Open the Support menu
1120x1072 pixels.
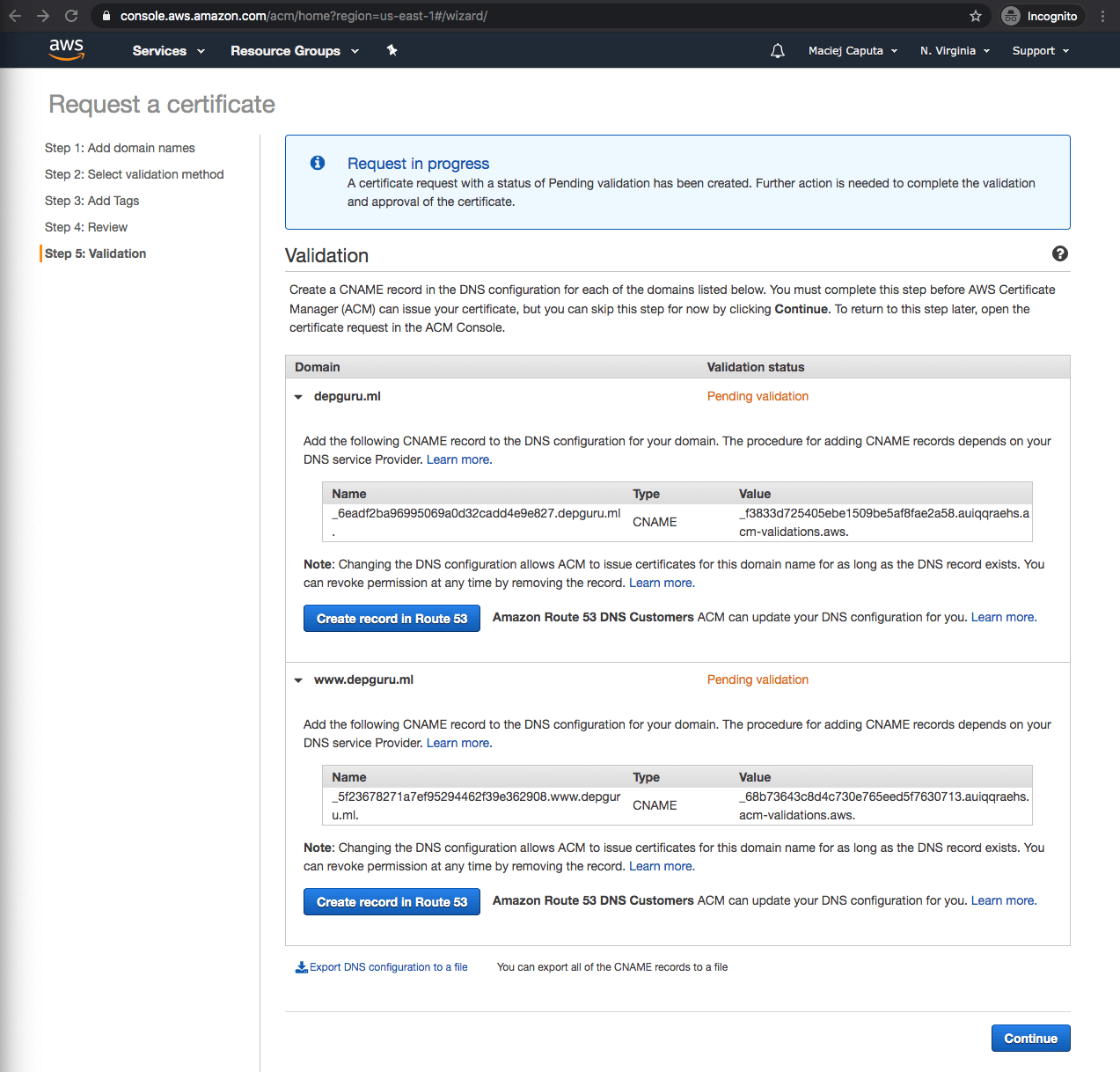point(1040,51)
